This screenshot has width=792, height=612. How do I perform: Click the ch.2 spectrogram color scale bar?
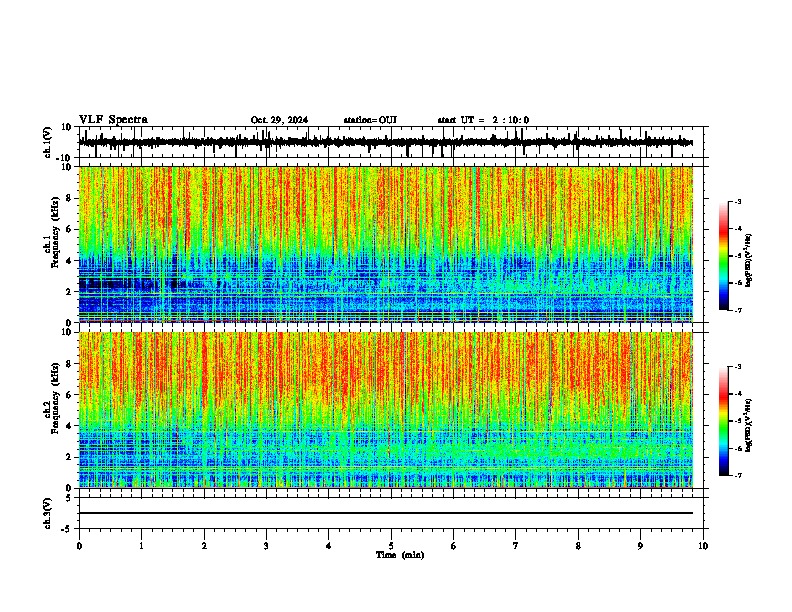(x=724, y=421)
